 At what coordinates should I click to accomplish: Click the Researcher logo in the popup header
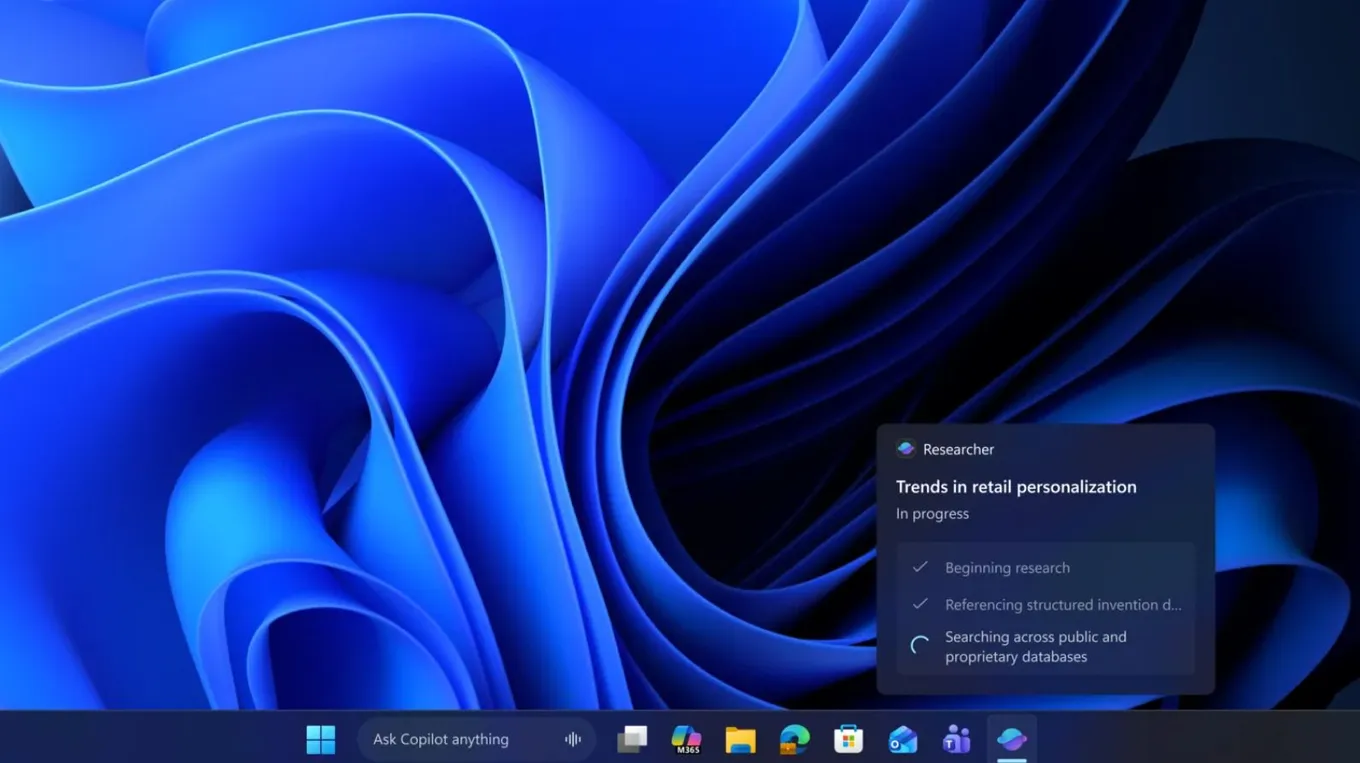906,449
